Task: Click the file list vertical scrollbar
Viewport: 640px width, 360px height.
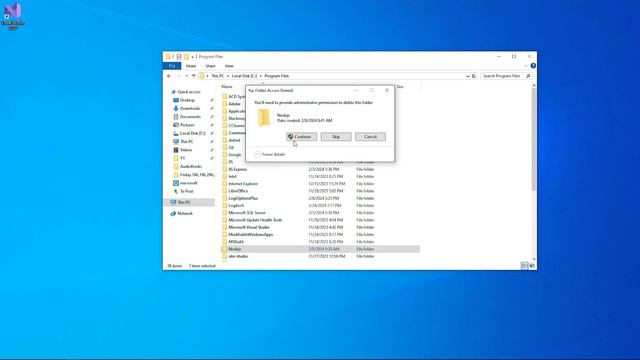Action: pyautogui.click(x=533, y=139)
